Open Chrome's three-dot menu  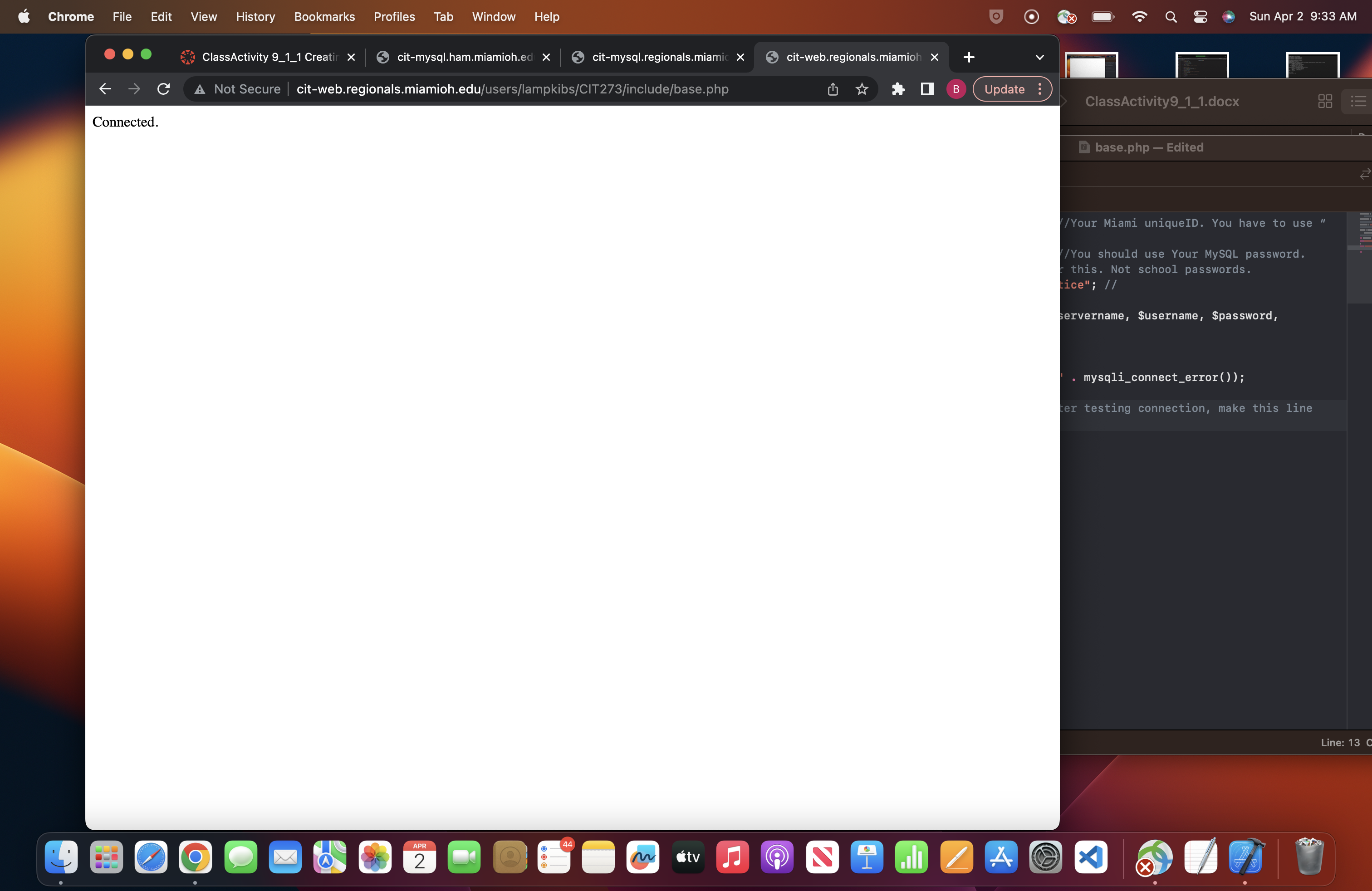1040,89
